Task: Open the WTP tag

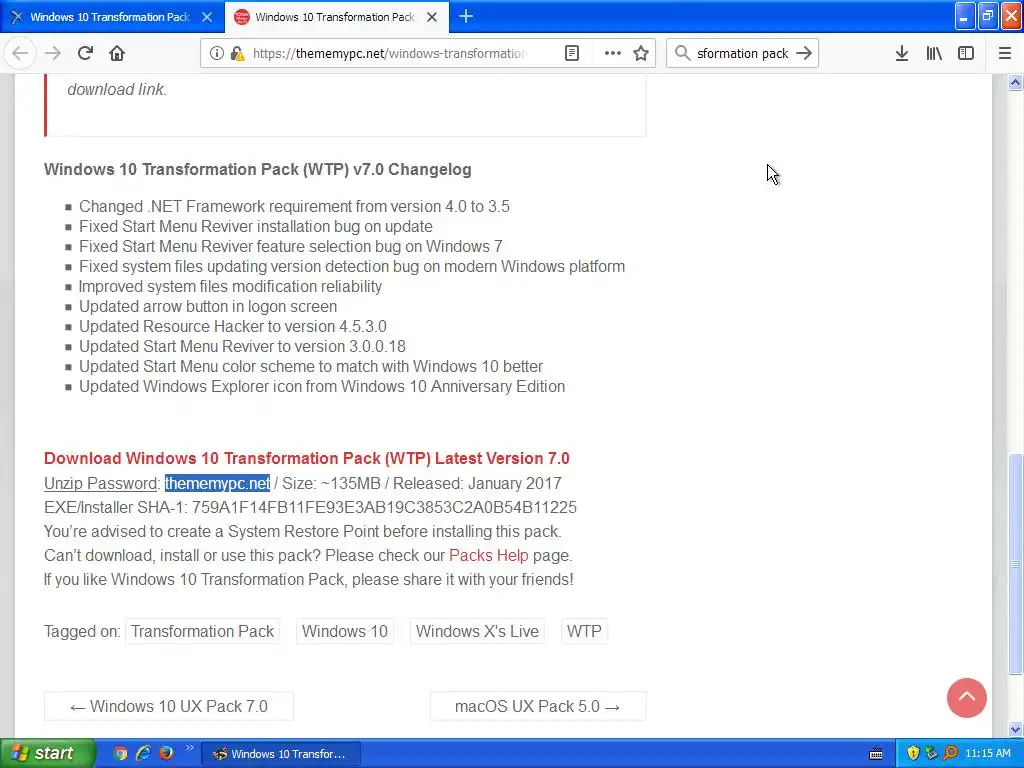Action: [x=584, y=632]
